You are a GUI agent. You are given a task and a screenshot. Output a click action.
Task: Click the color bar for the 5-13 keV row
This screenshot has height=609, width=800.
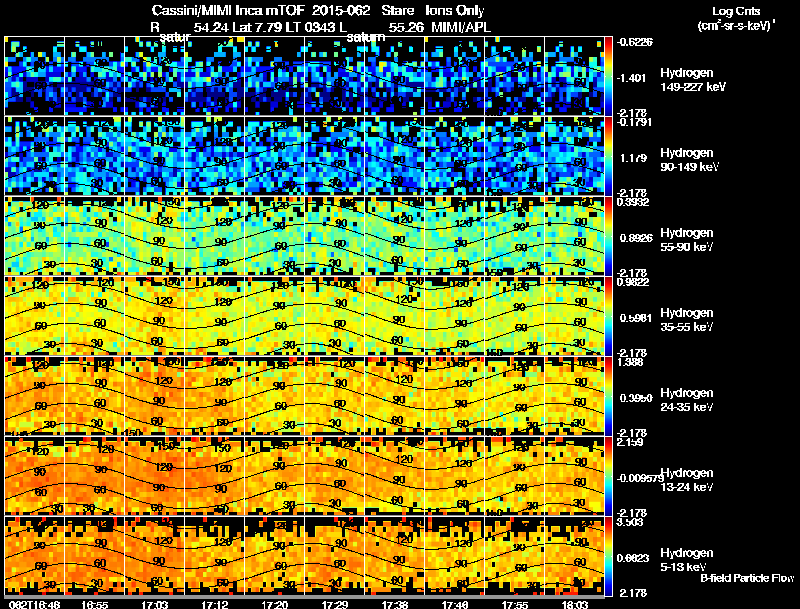tap(608, 556)
